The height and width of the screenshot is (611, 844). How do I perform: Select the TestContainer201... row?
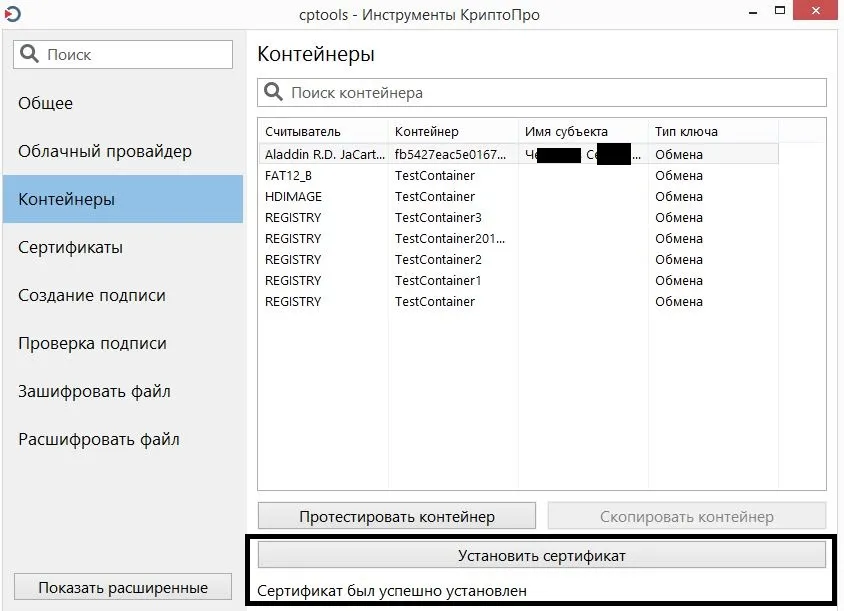(518, 238)
